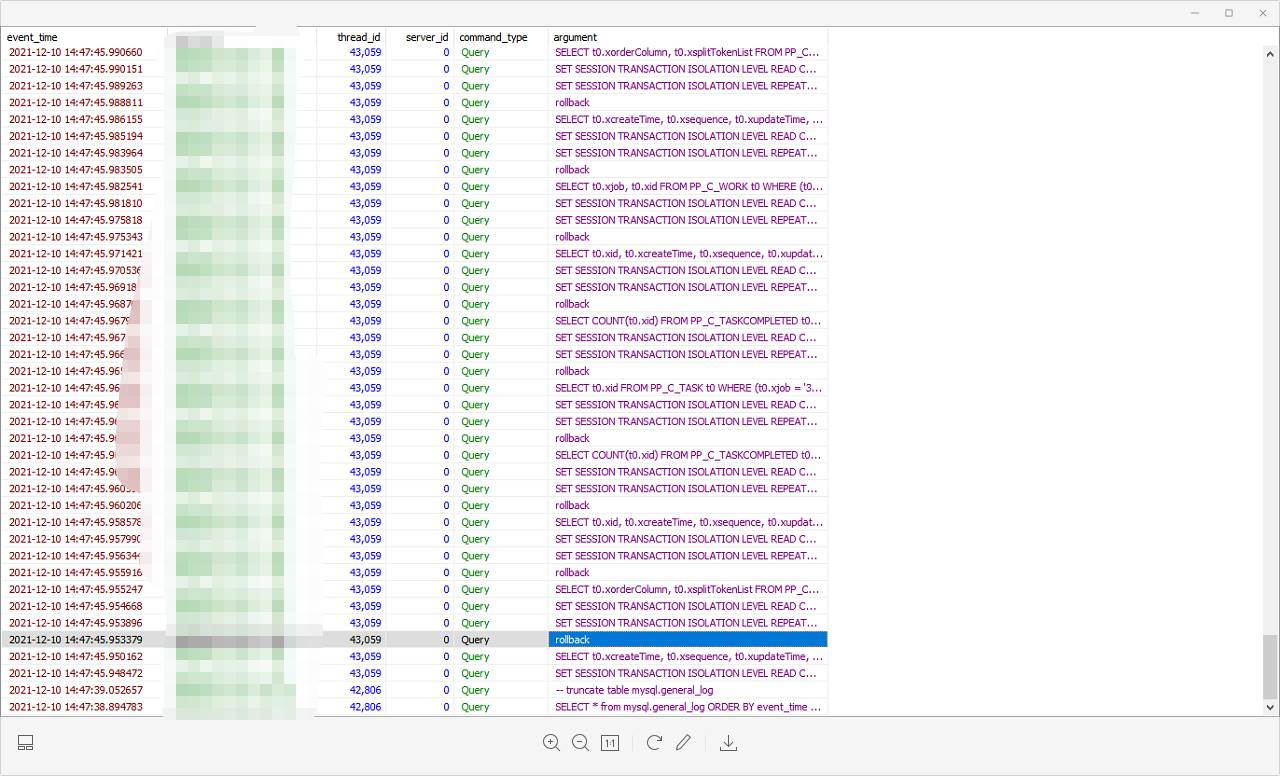Select timestamp 2021-12-10 14:47:45.983964
This screenshot has height=776, width=1280.
pyautogui.click(x=76, y=153)
